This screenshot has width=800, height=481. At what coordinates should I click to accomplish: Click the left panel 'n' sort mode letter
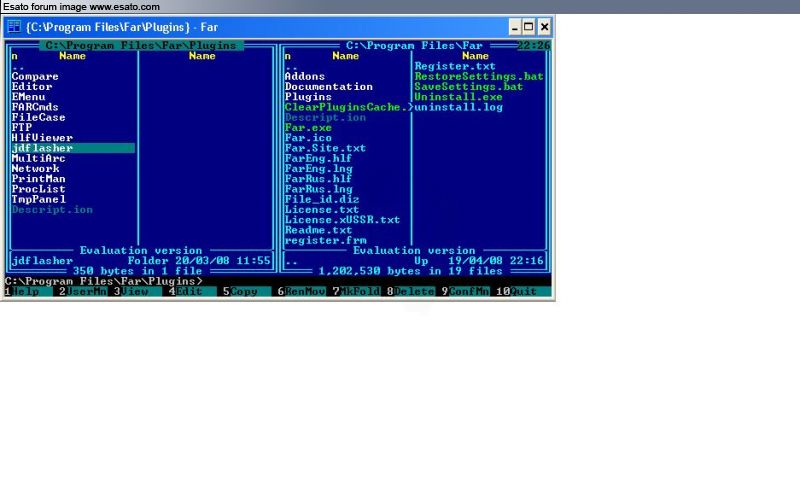pos(15,56)
